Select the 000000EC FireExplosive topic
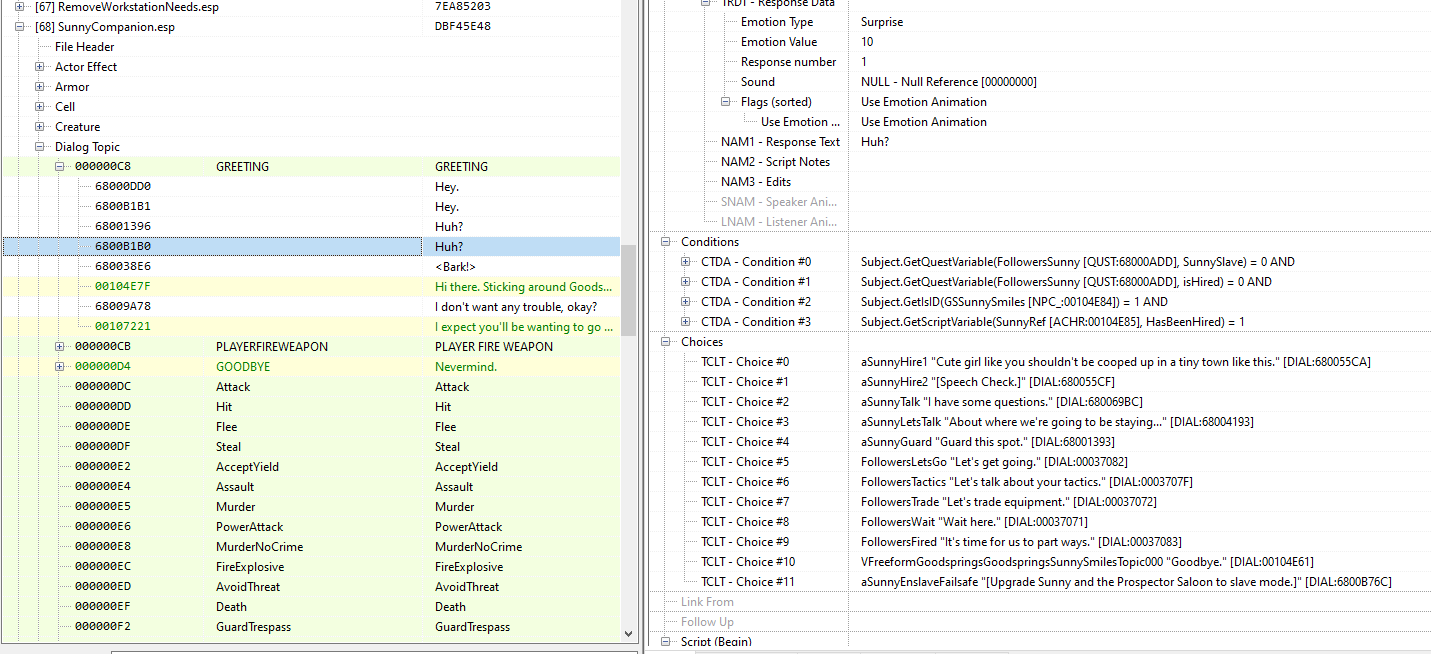1431x654 pixels. coord(310,567)
